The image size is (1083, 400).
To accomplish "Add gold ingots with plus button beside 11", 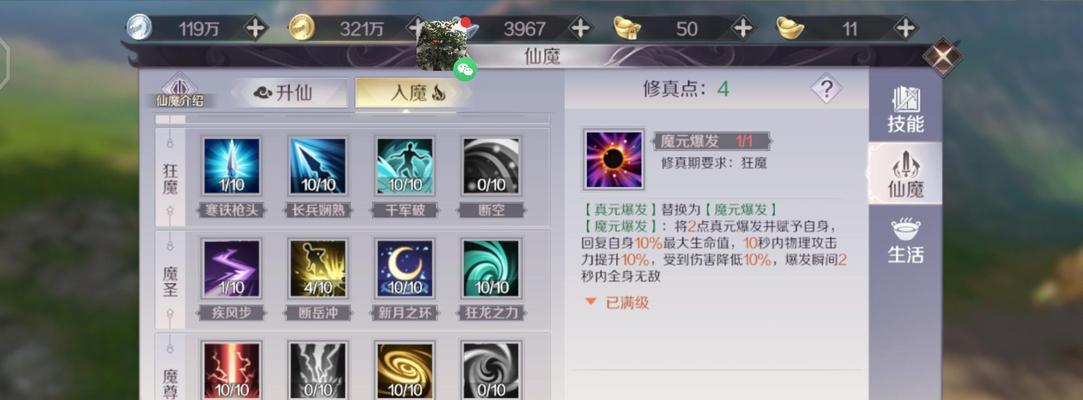I will (x=905, y=28).
